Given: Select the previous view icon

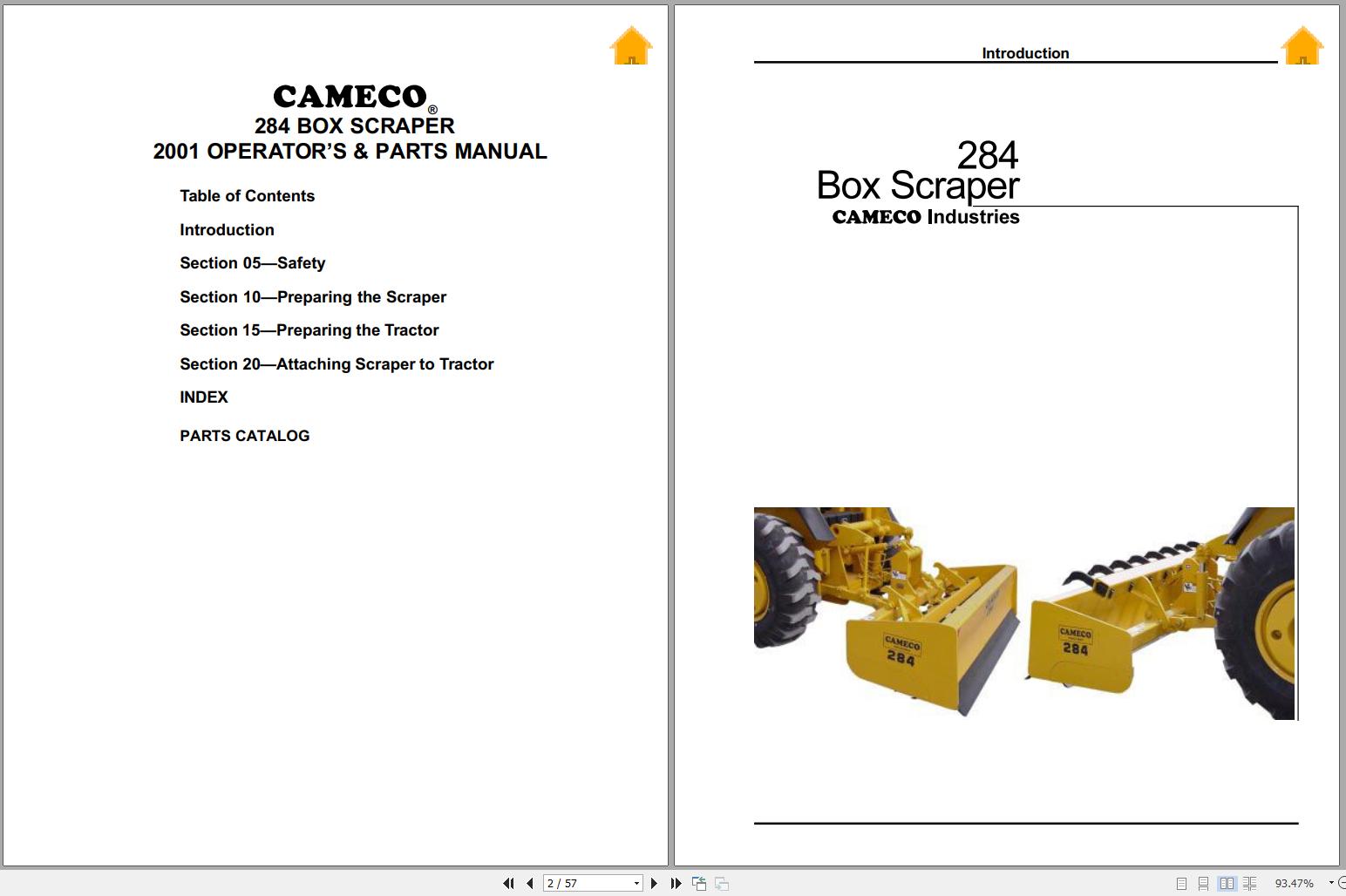Looking at the screenshot, I should (x=698, y=883).
